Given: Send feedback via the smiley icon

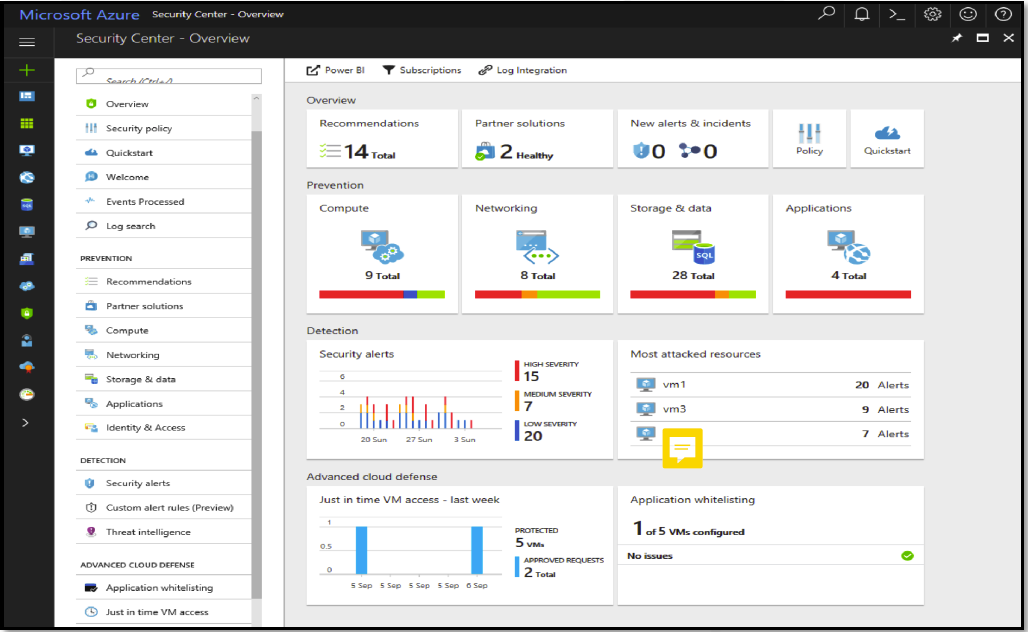Looking at the screenshot, I should pyautogui.click(x=967, y=14).
